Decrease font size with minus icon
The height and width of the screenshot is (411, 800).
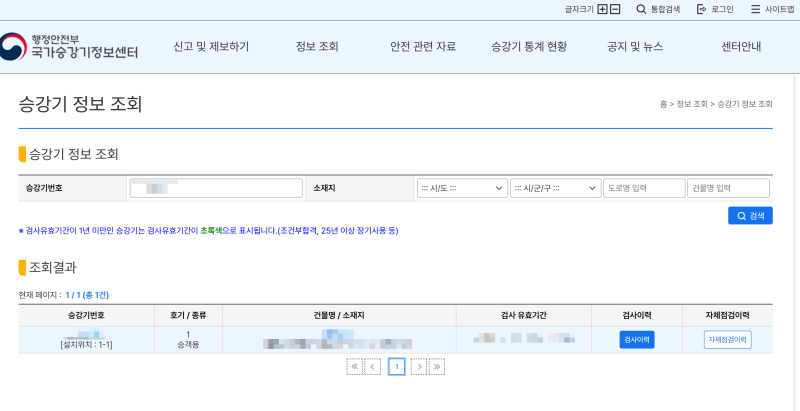pos(615,9)
